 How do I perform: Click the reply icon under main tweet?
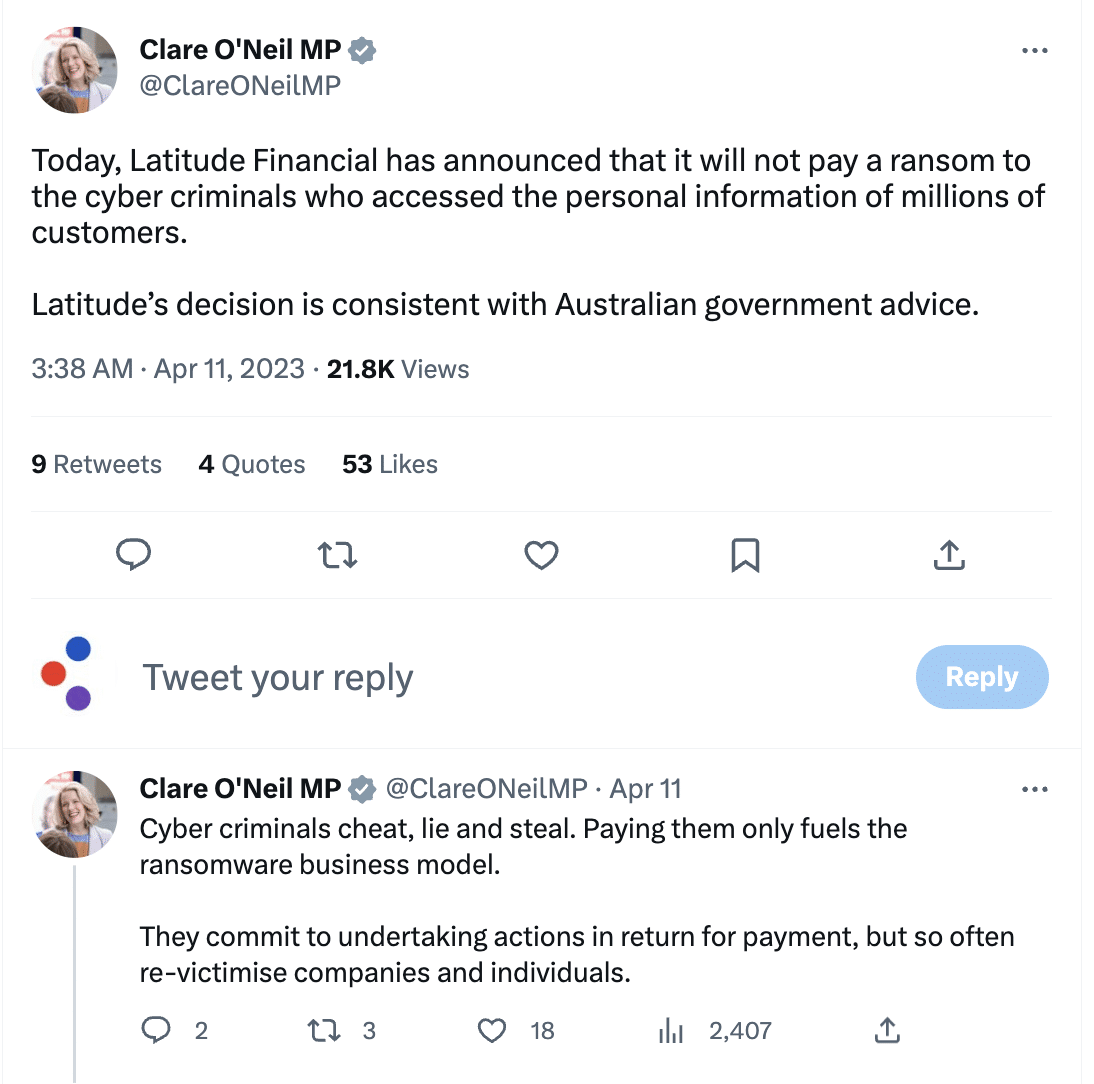(133, 554)
